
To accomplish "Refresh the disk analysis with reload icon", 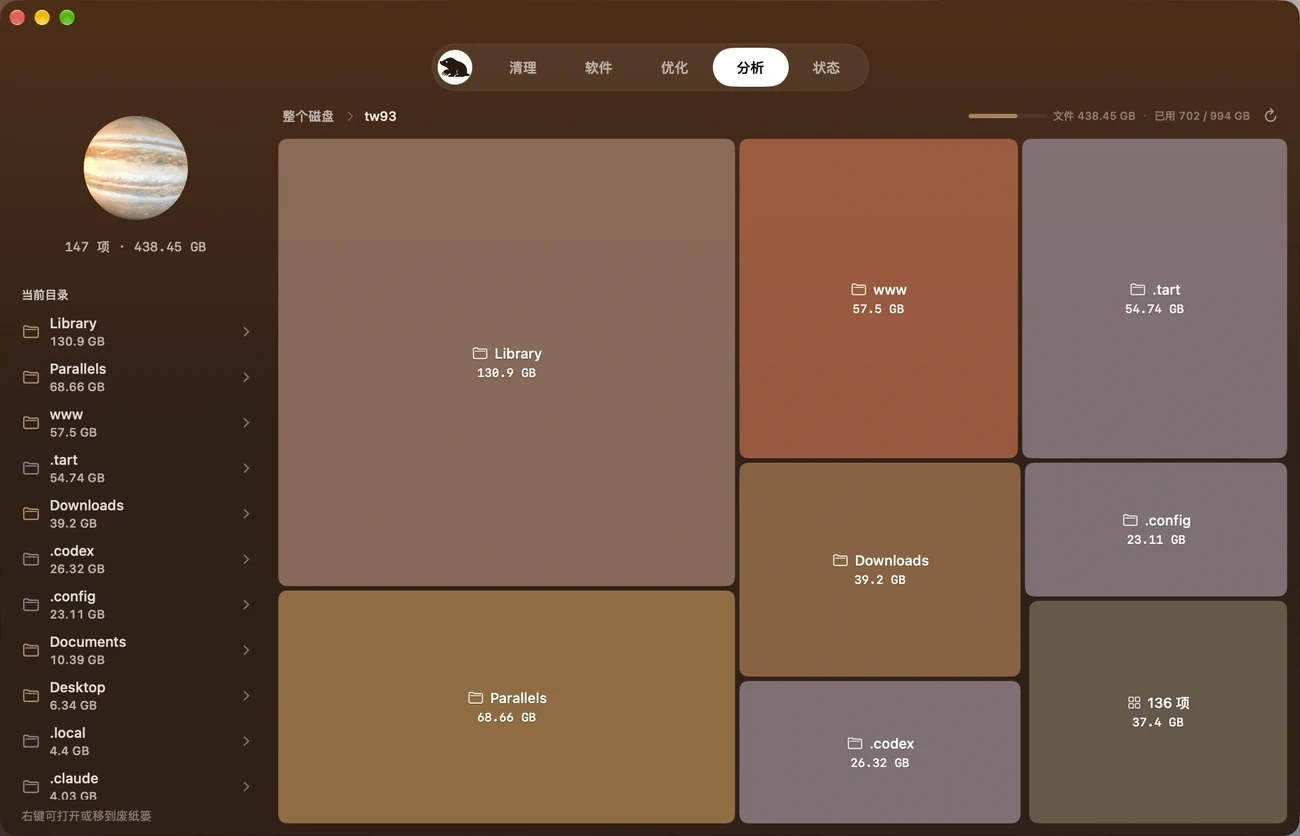I will 1270,116.
